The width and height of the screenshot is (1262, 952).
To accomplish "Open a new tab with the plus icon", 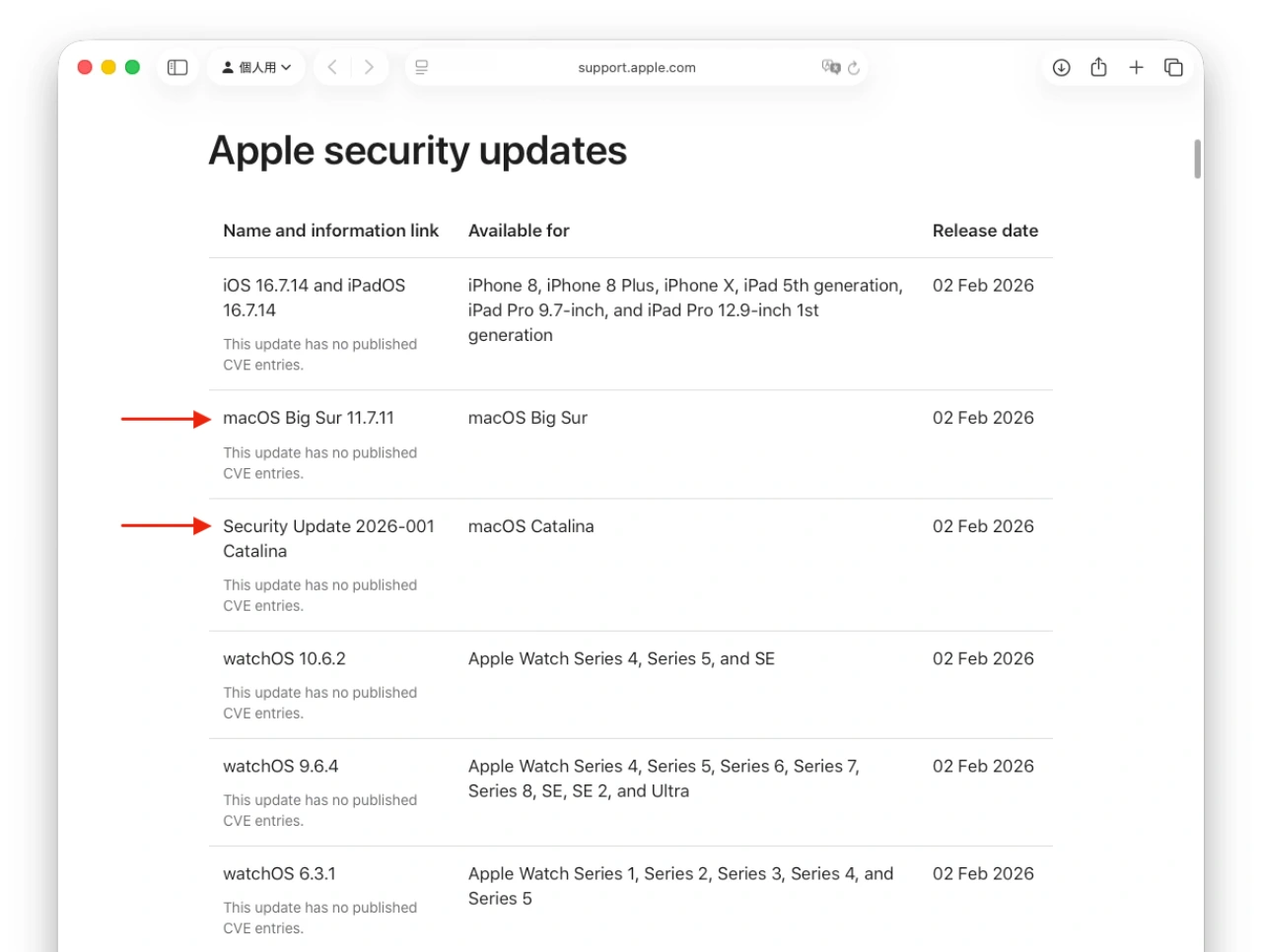I will pyautogui.click(x=1136, y=67).
